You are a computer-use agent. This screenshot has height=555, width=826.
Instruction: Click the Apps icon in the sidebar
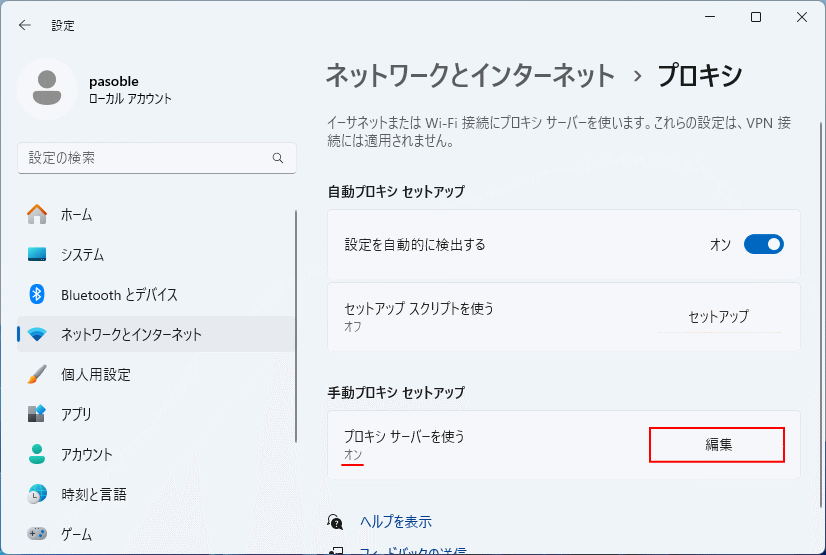[x=37, y=414]
